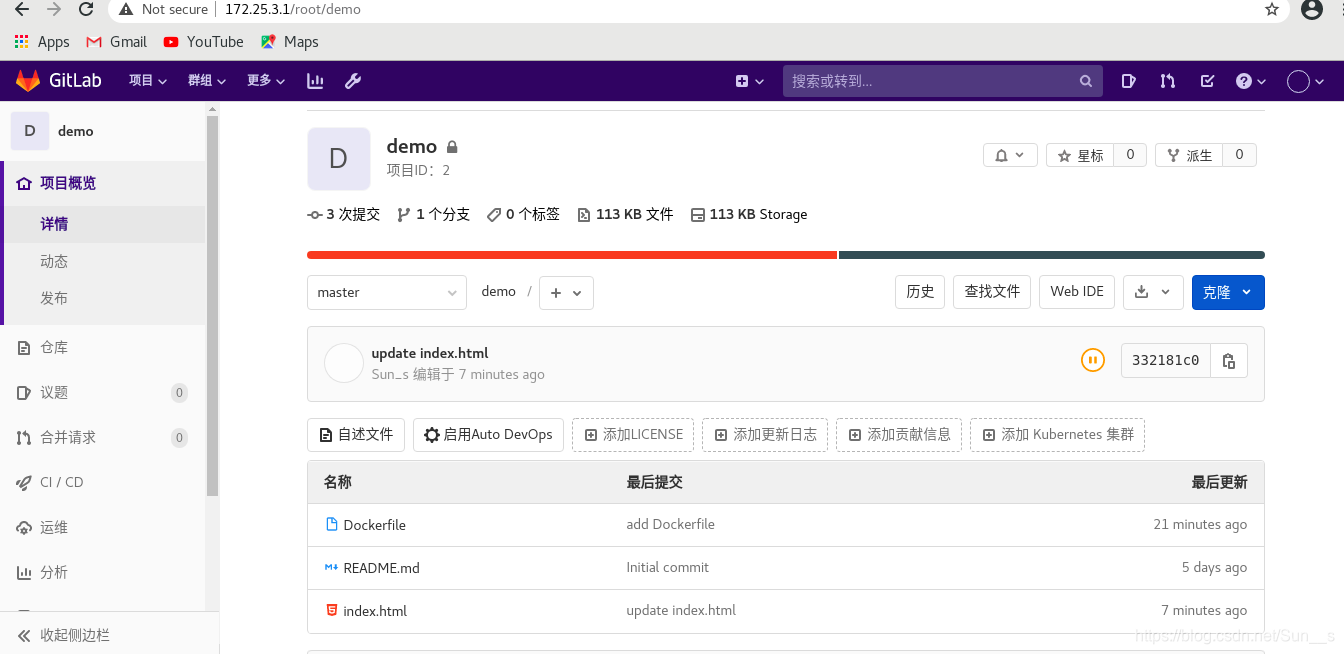
Task: Click dark segment of language bar
Action: coord(1052,255)
